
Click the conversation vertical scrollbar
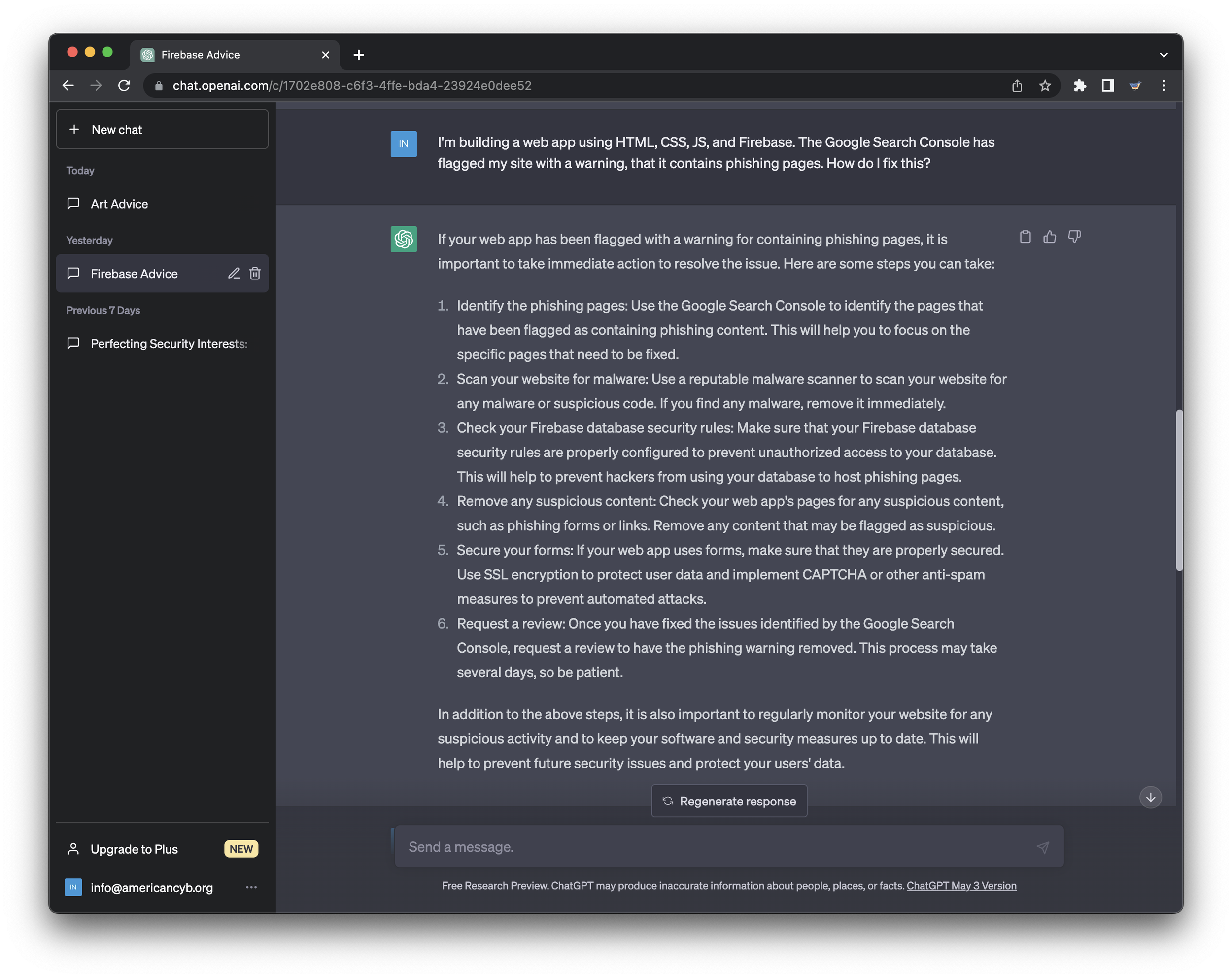click(1179, 489)
